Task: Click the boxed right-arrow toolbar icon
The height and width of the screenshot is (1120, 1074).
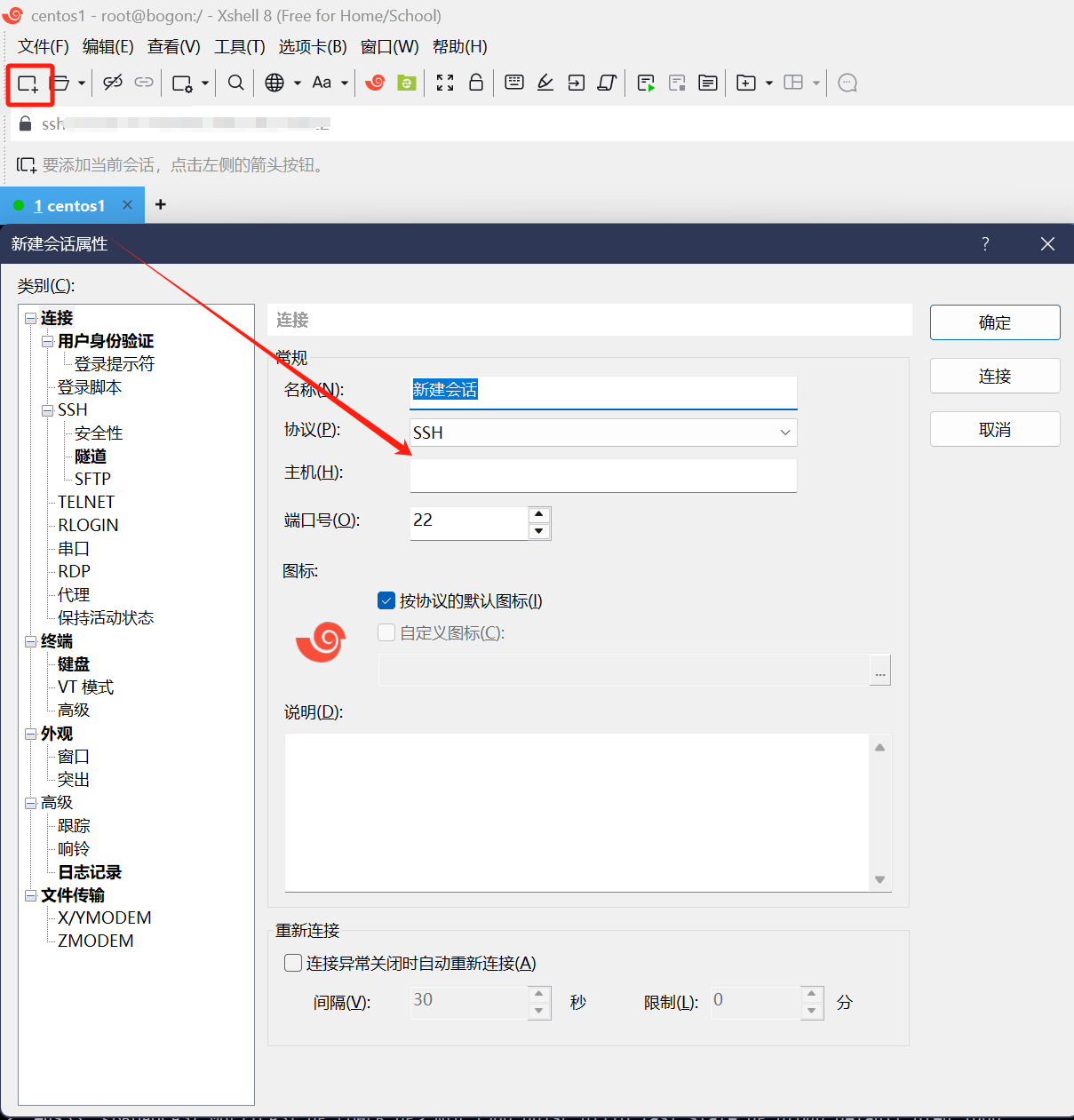Action: point(577,83)
